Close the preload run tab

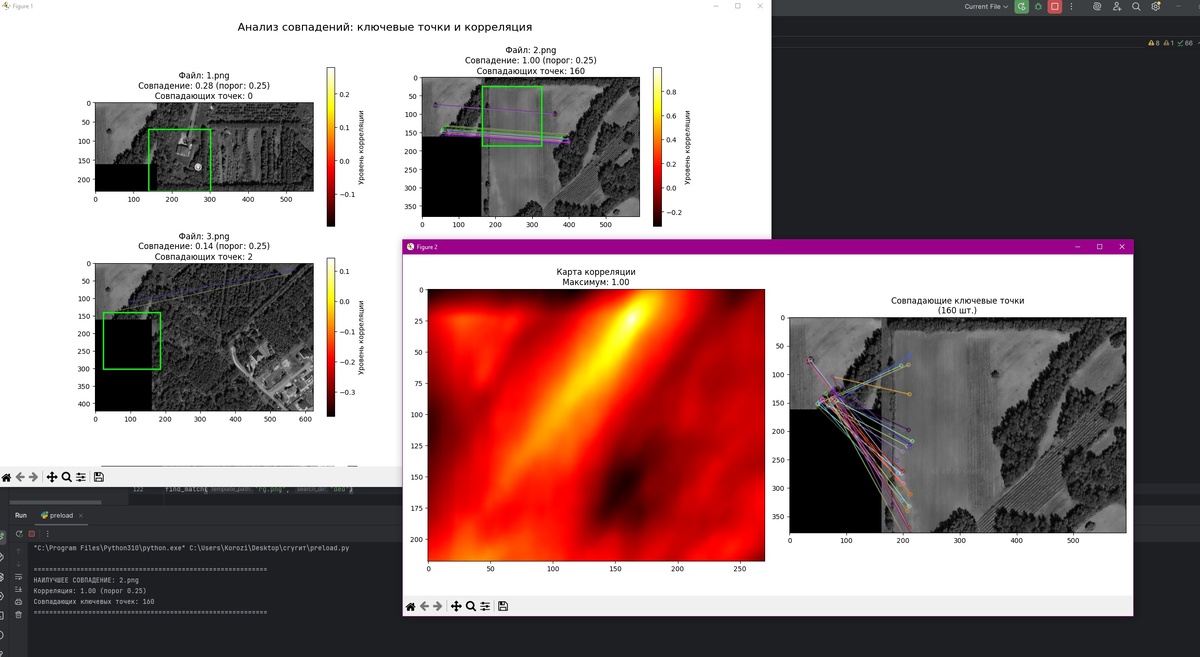pos(82,515)
